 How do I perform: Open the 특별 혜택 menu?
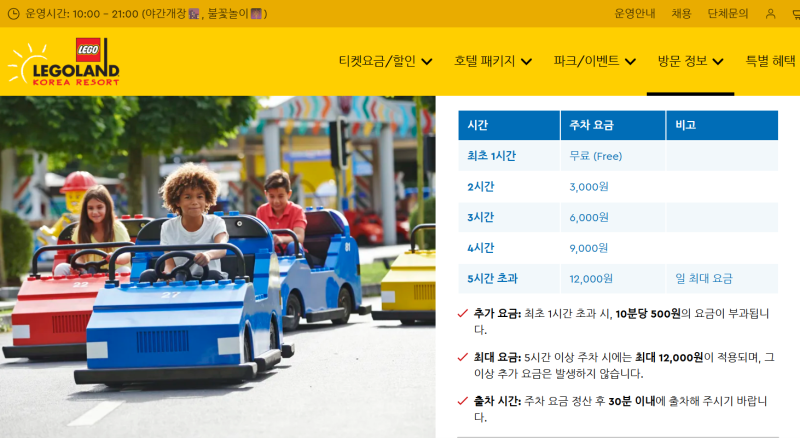coord(770,61)
